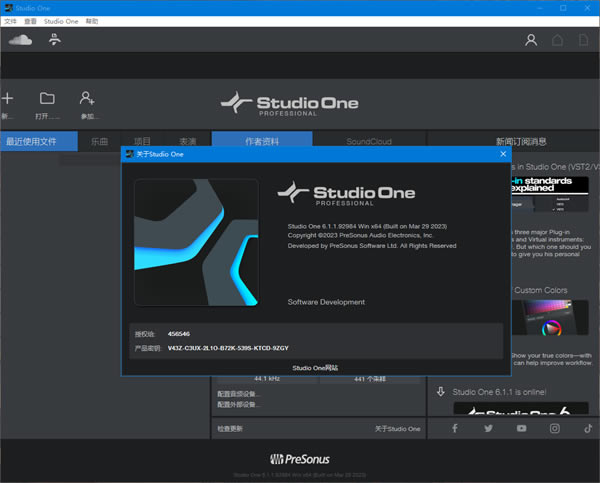600x483 pixels.
Task: Open the Instagram social icon
Action: click(554, 429)
